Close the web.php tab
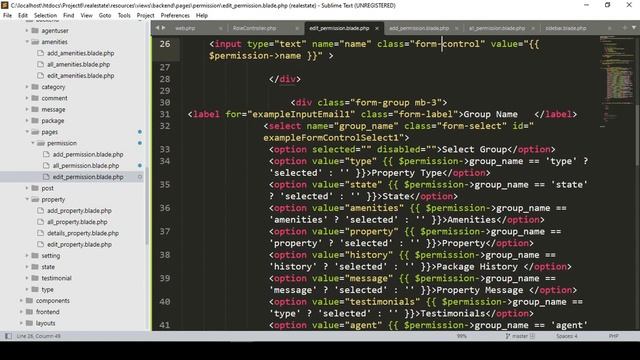640x360 pixels. pyautogui.click(x=221, y=28)
